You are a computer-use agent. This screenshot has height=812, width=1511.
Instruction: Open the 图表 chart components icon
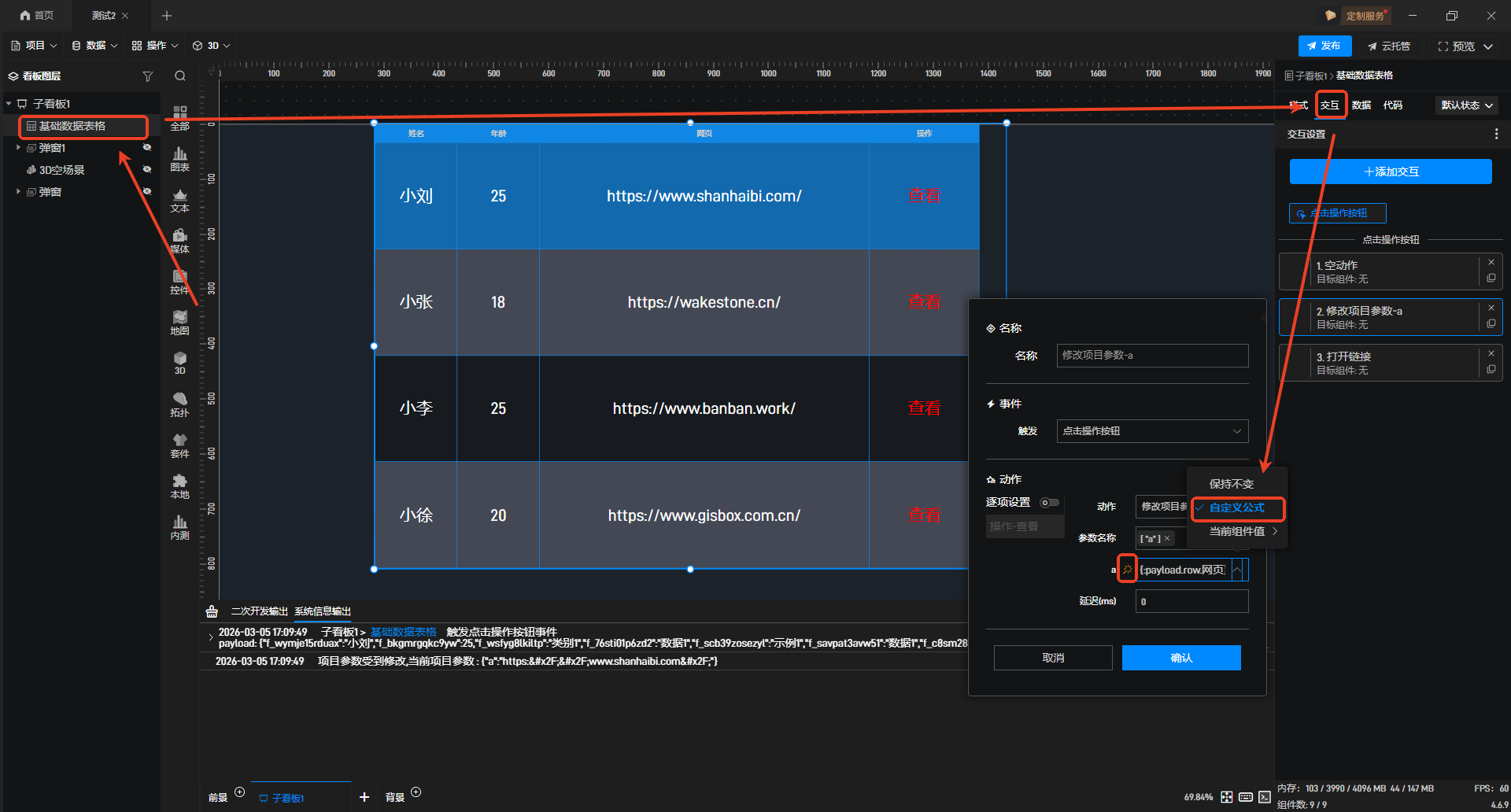click(179, 159)
